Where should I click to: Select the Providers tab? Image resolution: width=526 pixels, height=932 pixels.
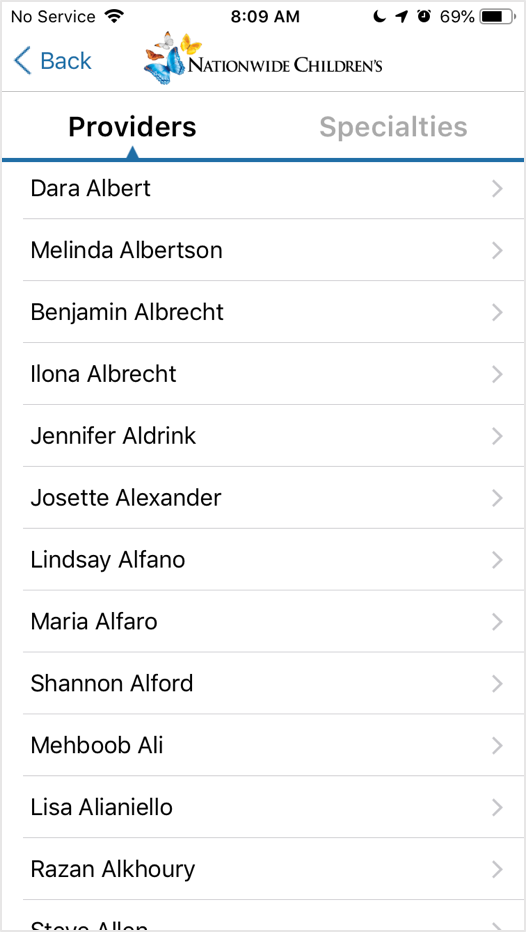132,127
